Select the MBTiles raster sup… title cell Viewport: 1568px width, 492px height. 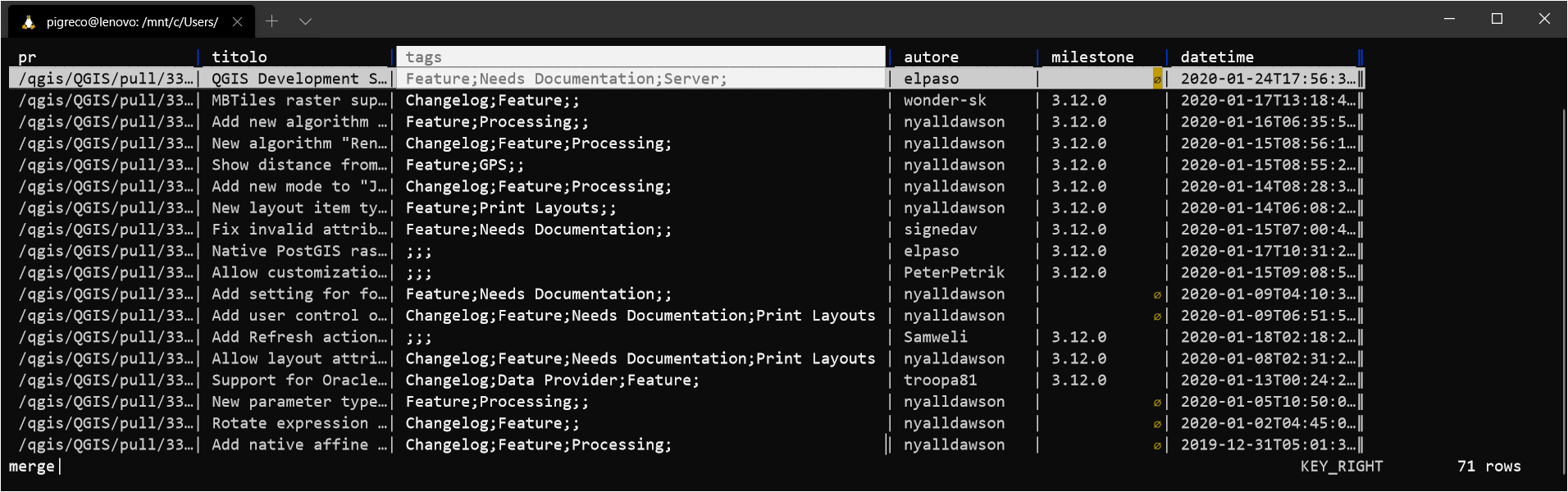pos(299,100)
